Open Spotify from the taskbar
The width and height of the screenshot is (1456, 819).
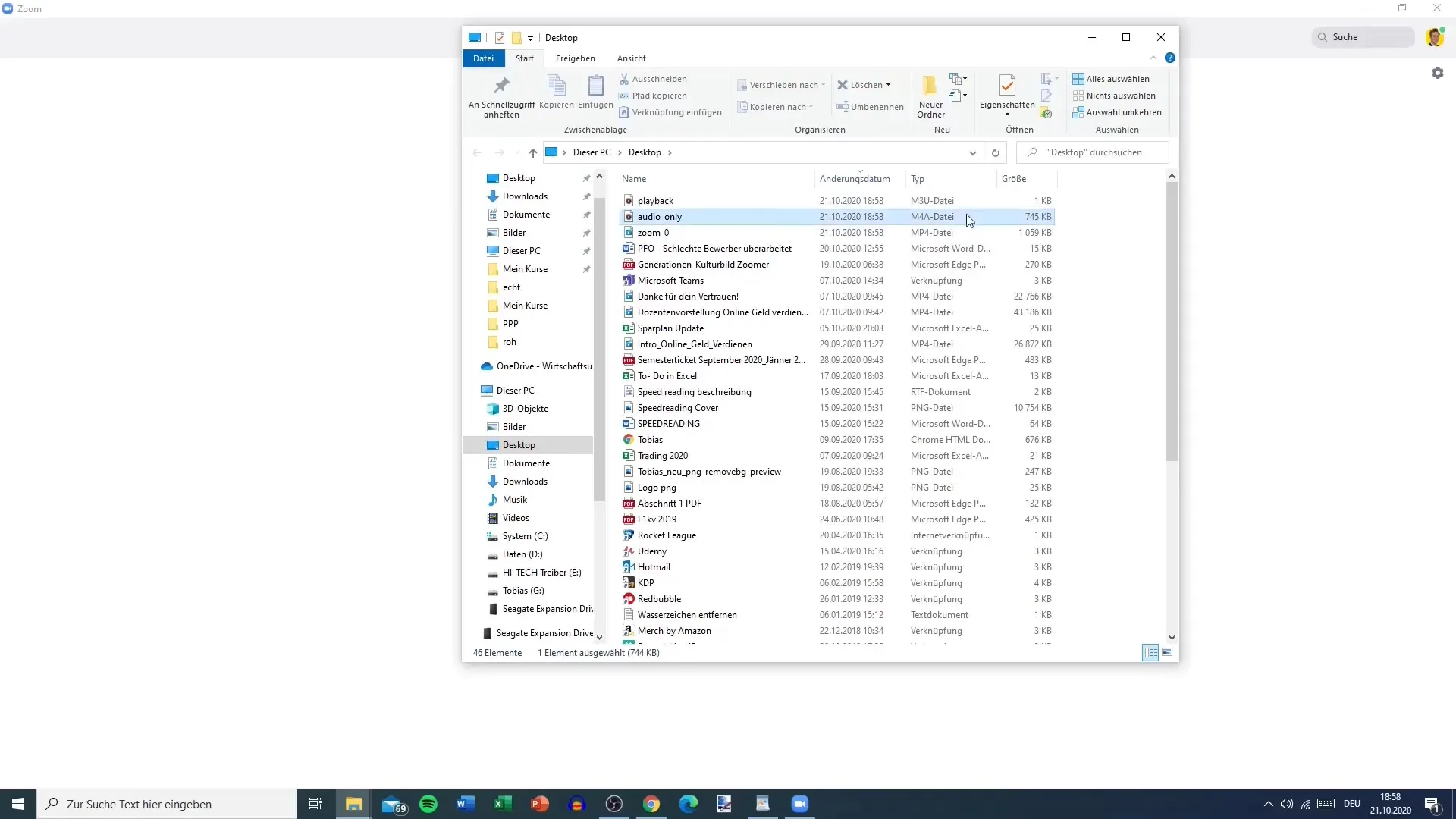tap(428, 804)
